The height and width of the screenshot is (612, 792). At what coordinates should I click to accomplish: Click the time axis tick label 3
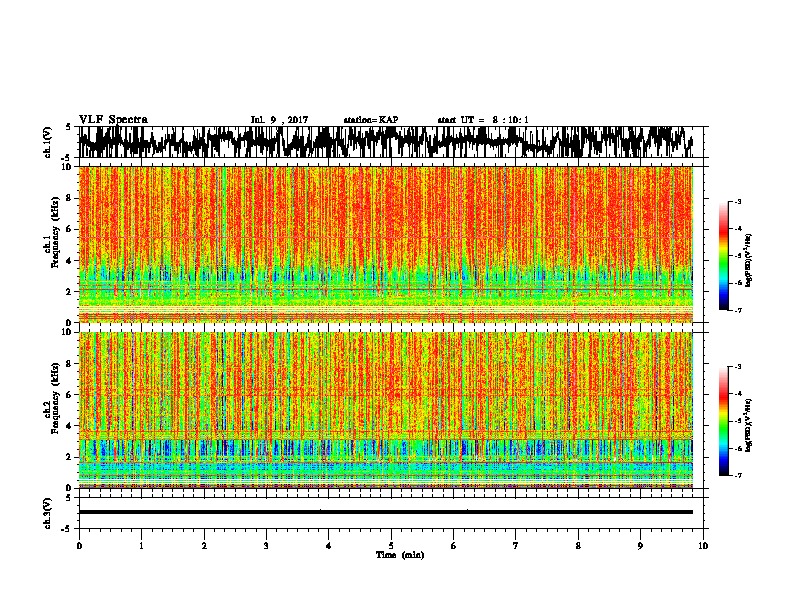coord(266,546)
